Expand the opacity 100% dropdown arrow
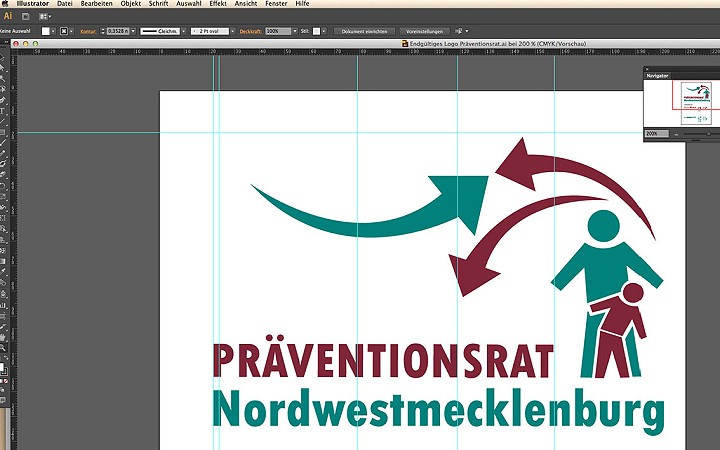The width and height of the screenshot is (720, 450). point(295,31)
